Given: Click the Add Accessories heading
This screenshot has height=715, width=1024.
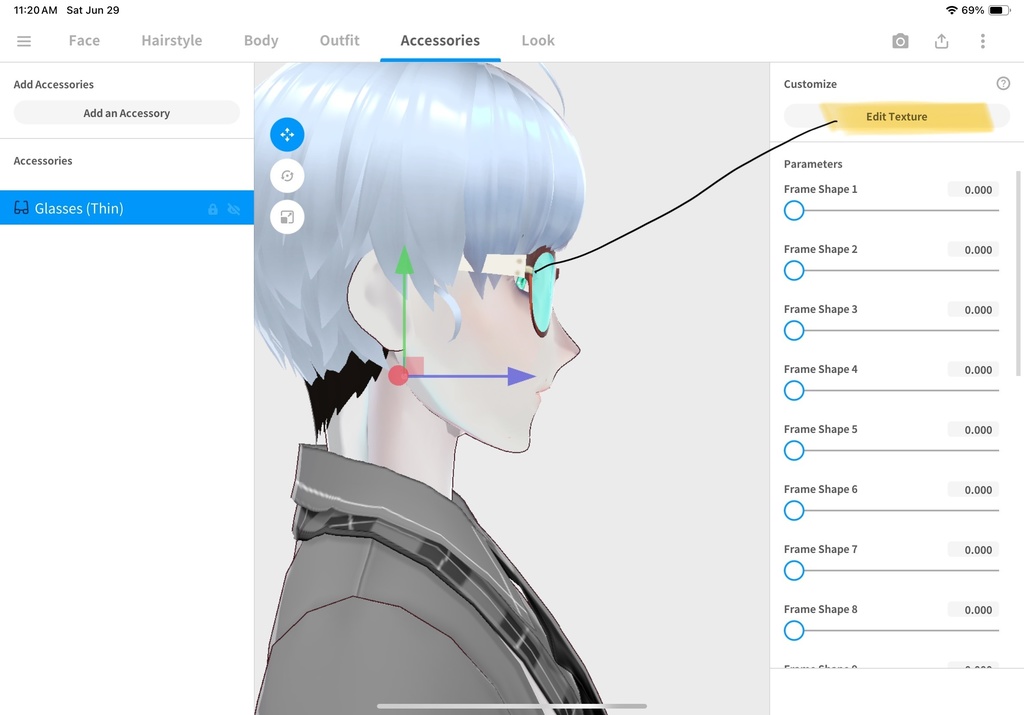Looking at the screenshot, I should point(54,84).
